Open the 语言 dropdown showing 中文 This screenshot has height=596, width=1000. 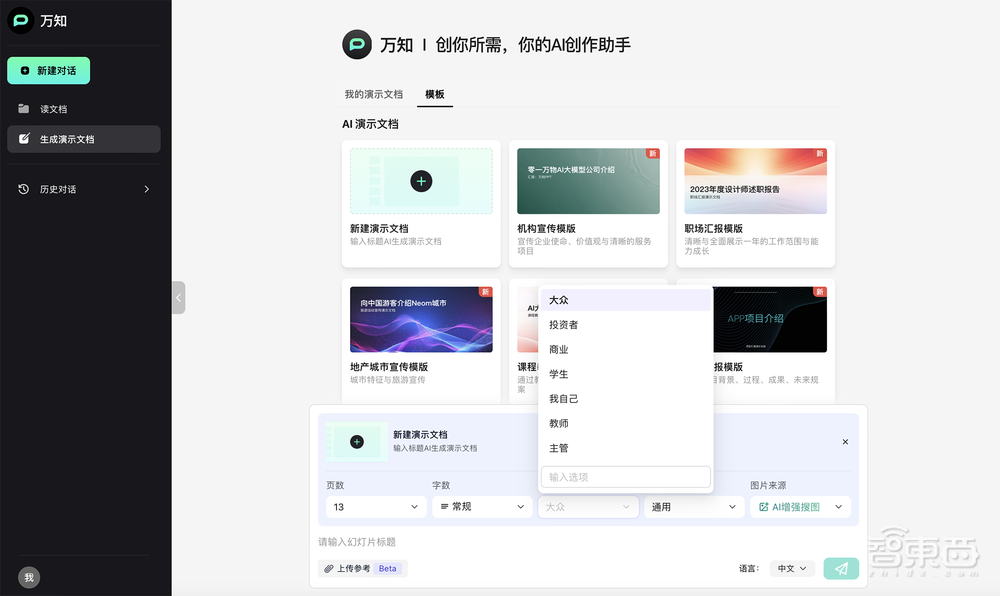(791, 568)
